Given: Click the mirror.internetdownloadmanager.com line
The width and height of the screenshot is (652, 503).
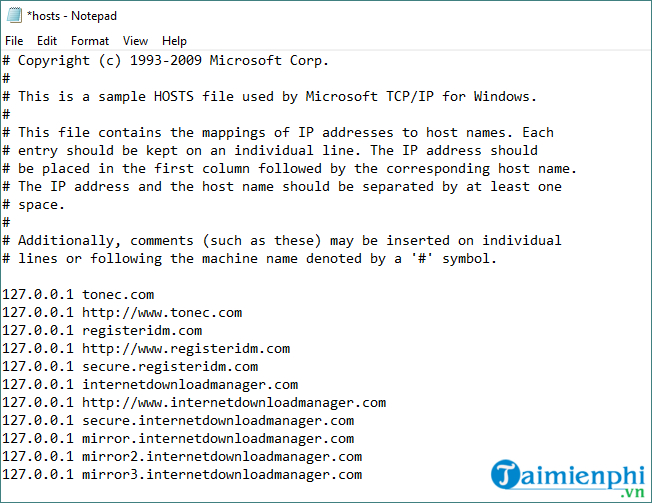Looking at the screenshot, I should pos(178,439).
